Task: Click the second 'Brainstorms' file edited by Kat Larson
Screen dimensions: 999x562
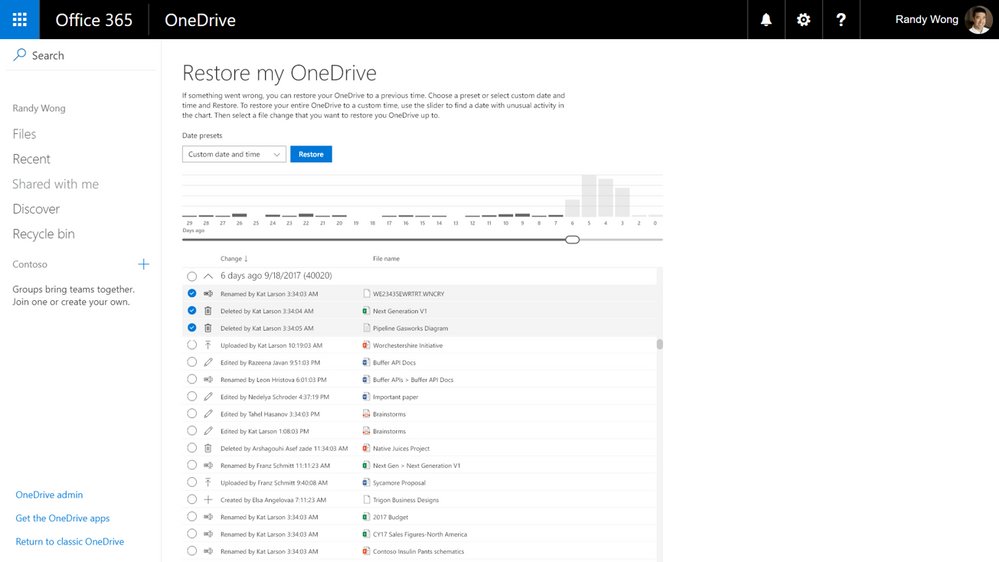Action: 389,431
